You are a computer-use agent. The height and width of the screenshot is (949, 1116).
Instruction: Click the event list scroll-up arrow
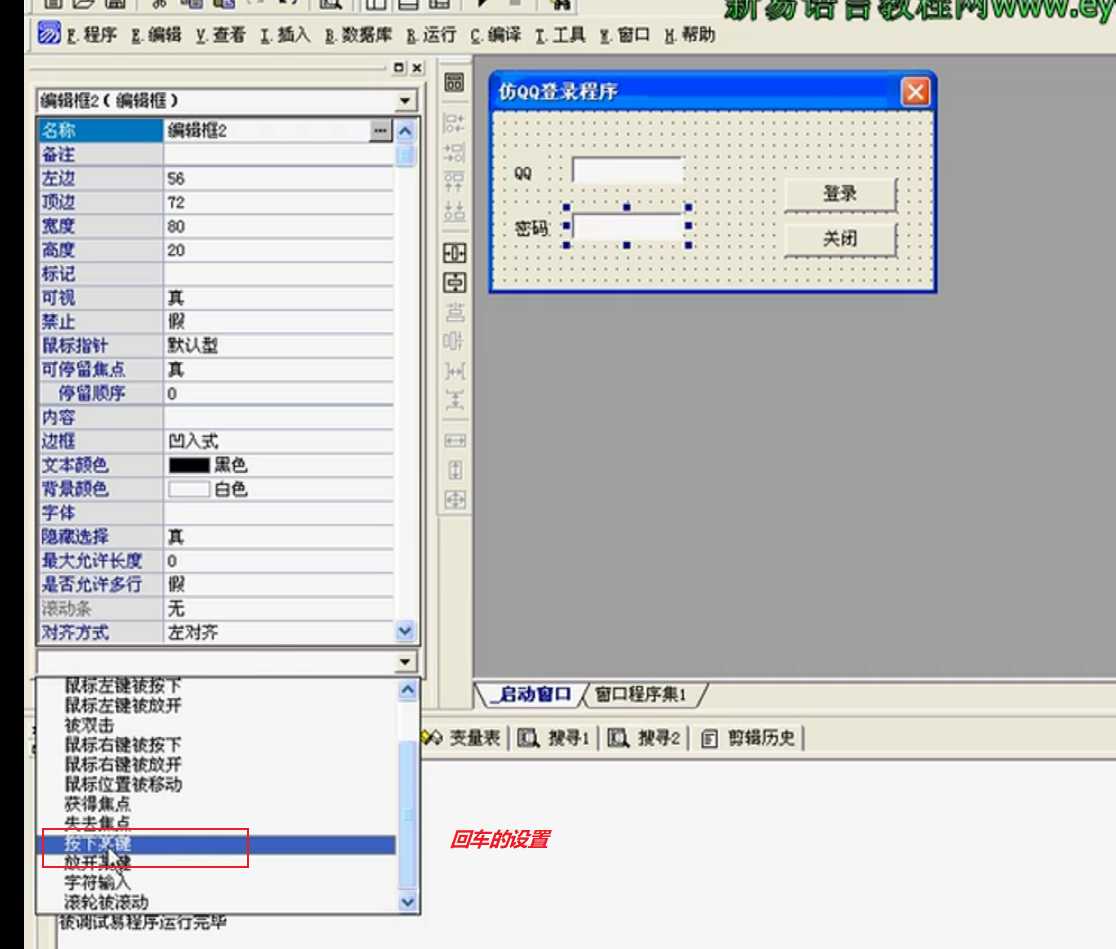point(408,690)
